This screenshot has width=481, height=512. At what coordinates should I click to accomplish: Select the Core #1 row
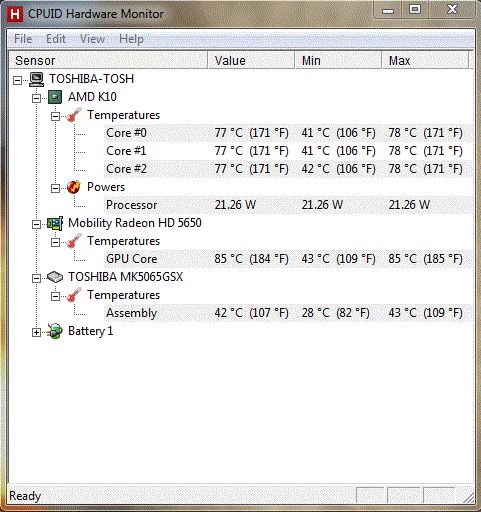coord(288,151)
